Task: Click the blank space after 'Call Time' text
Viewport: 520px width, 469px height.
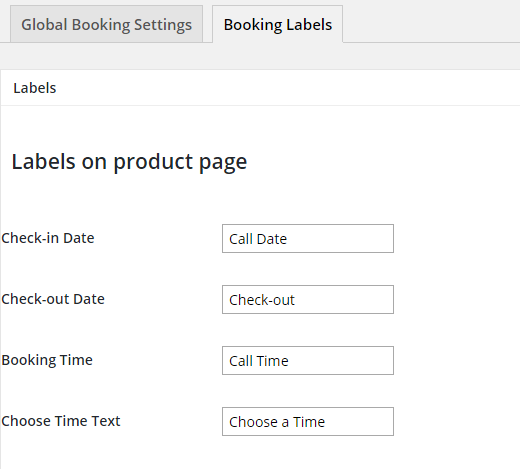Action: click(x=340, y=360)
